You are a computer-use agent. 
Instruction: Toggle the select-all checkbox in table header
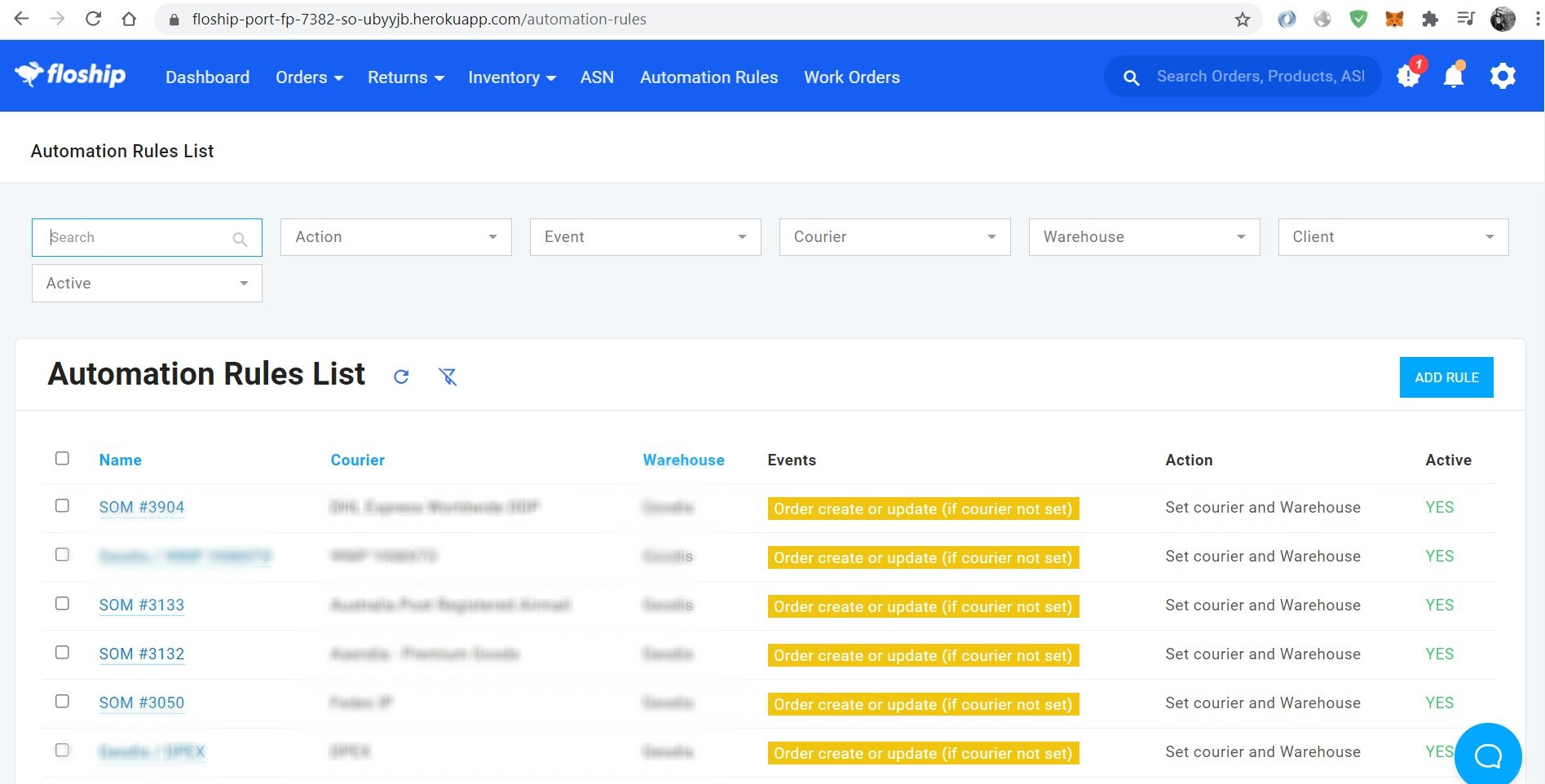pos(62,458)
